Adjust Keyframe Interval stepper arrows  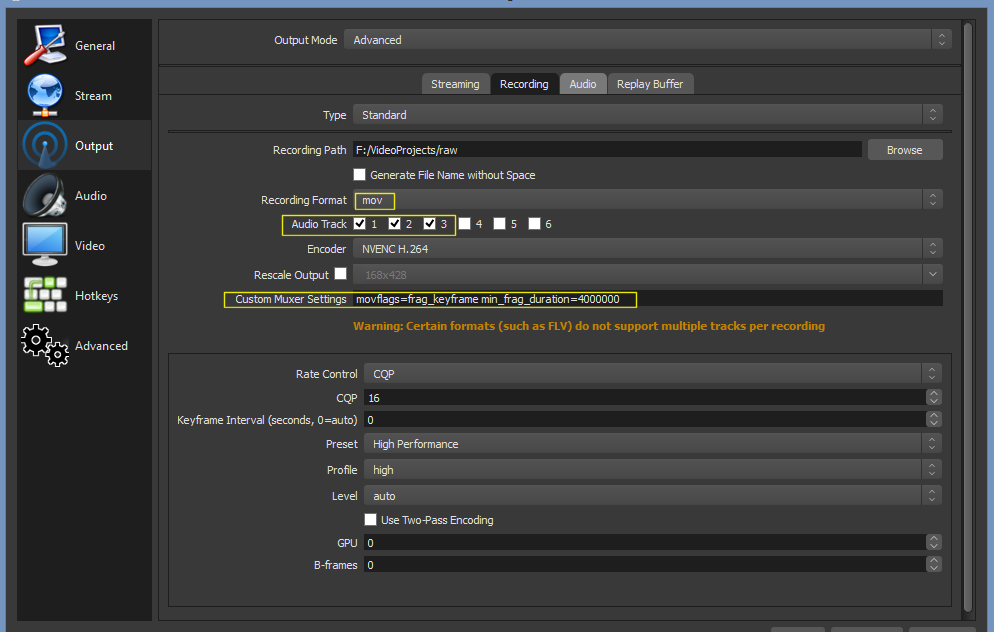click(x=933, y=420)
